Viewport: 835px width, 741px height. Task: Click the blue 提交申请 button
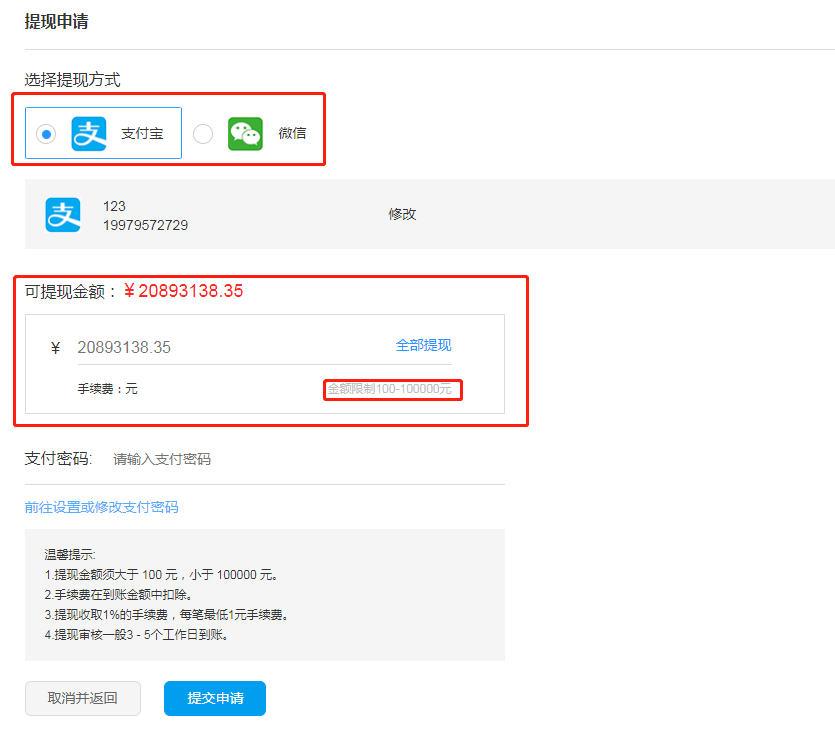(x=214, y=699)
